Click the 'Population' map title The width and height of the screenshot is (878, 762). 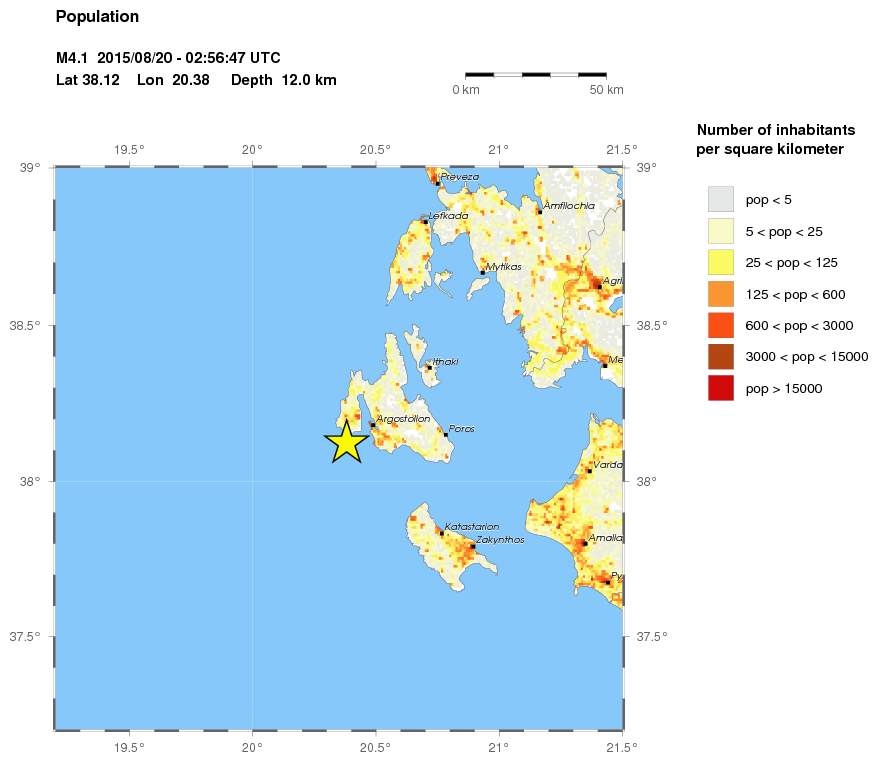tap(97, 17)
